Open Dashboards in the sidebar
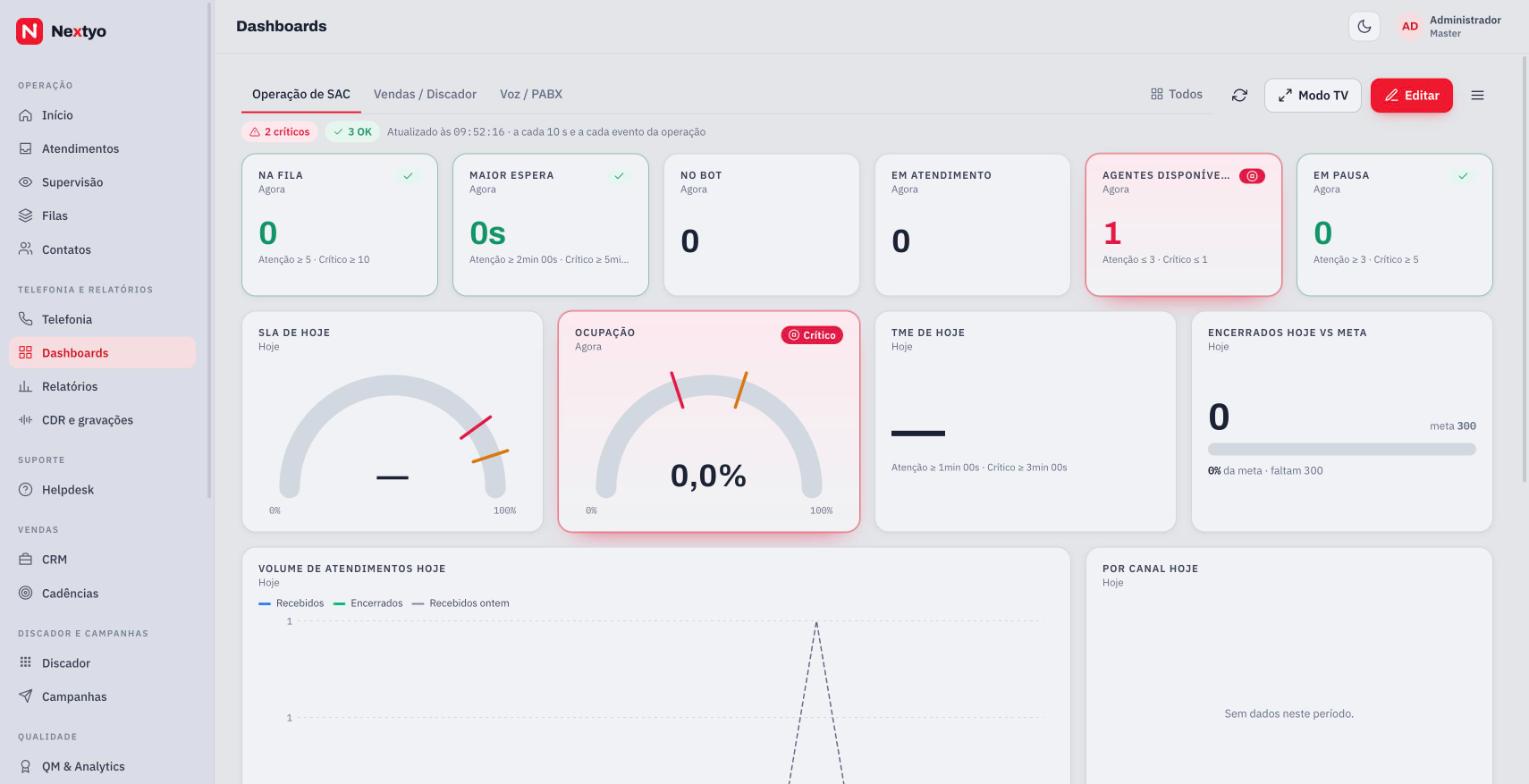 coord(102,353)
